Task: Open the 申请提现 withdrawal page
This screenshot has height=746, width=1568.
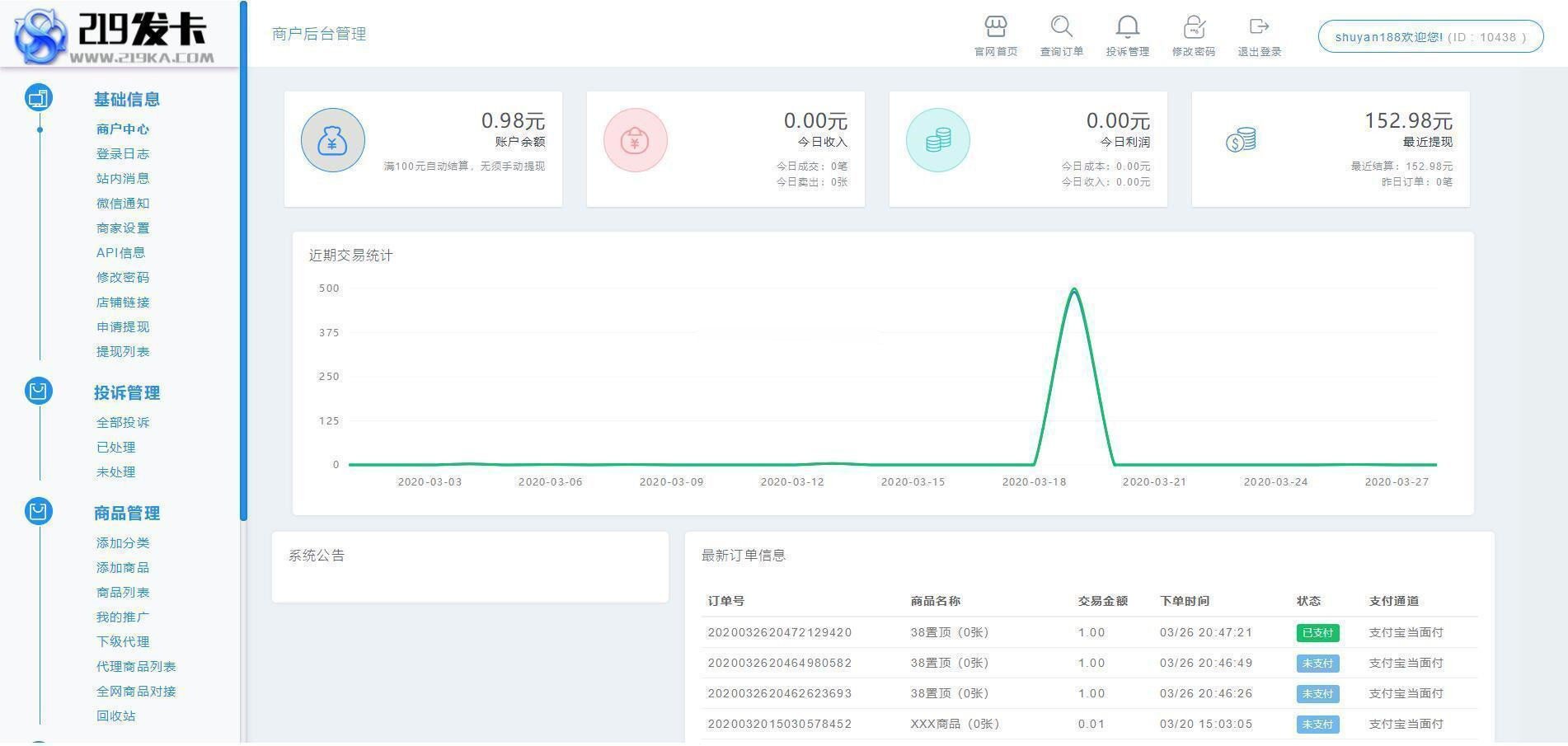Action: (120, 326)
